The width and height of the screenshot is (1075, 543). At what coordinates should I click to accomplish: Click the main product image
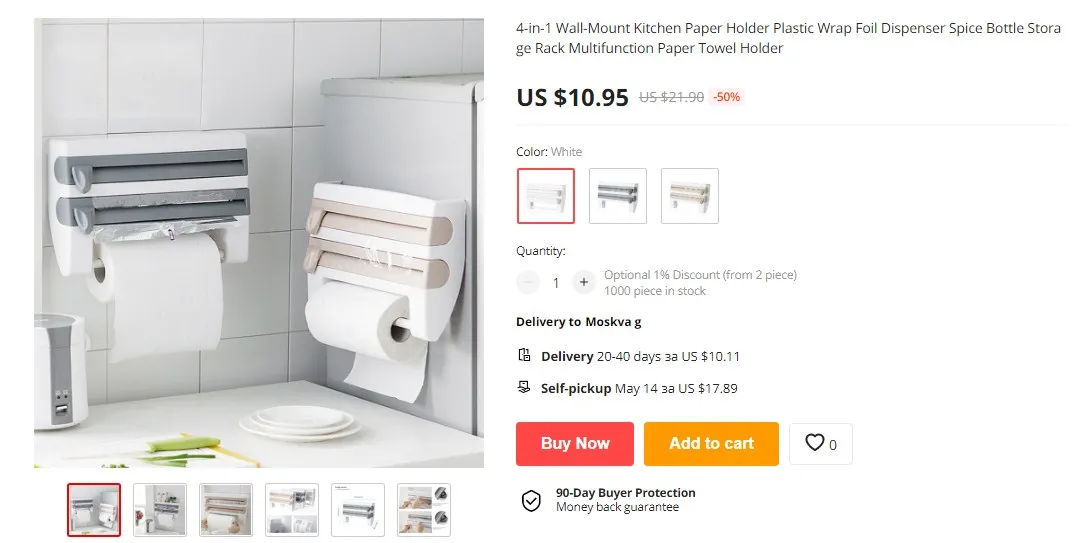click(x=259, y=243)
